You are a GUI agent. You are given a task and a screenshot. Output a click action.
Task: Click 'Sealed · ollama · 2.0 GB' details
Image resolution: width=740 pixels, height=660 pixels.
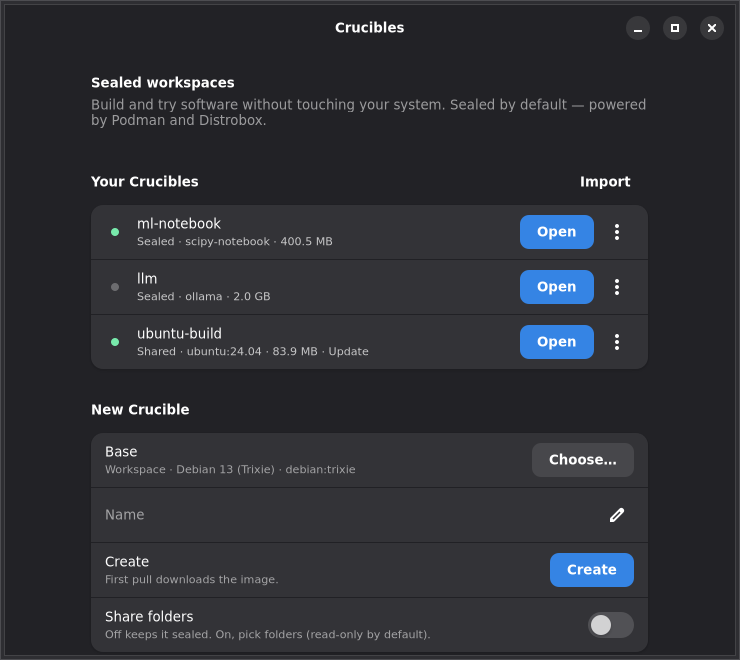(x=203, y=296)
